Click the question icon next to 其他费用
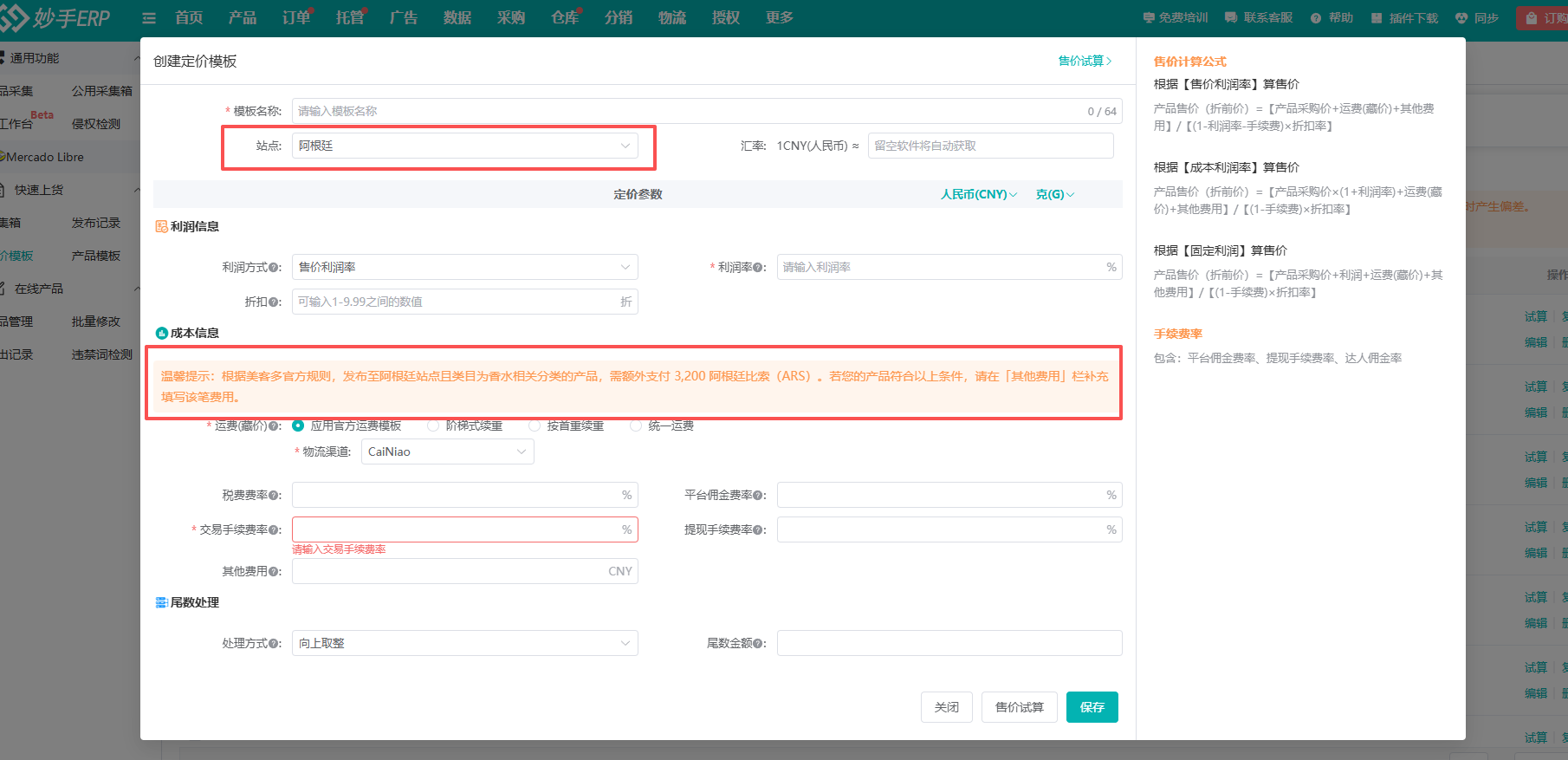 (275, 572)
